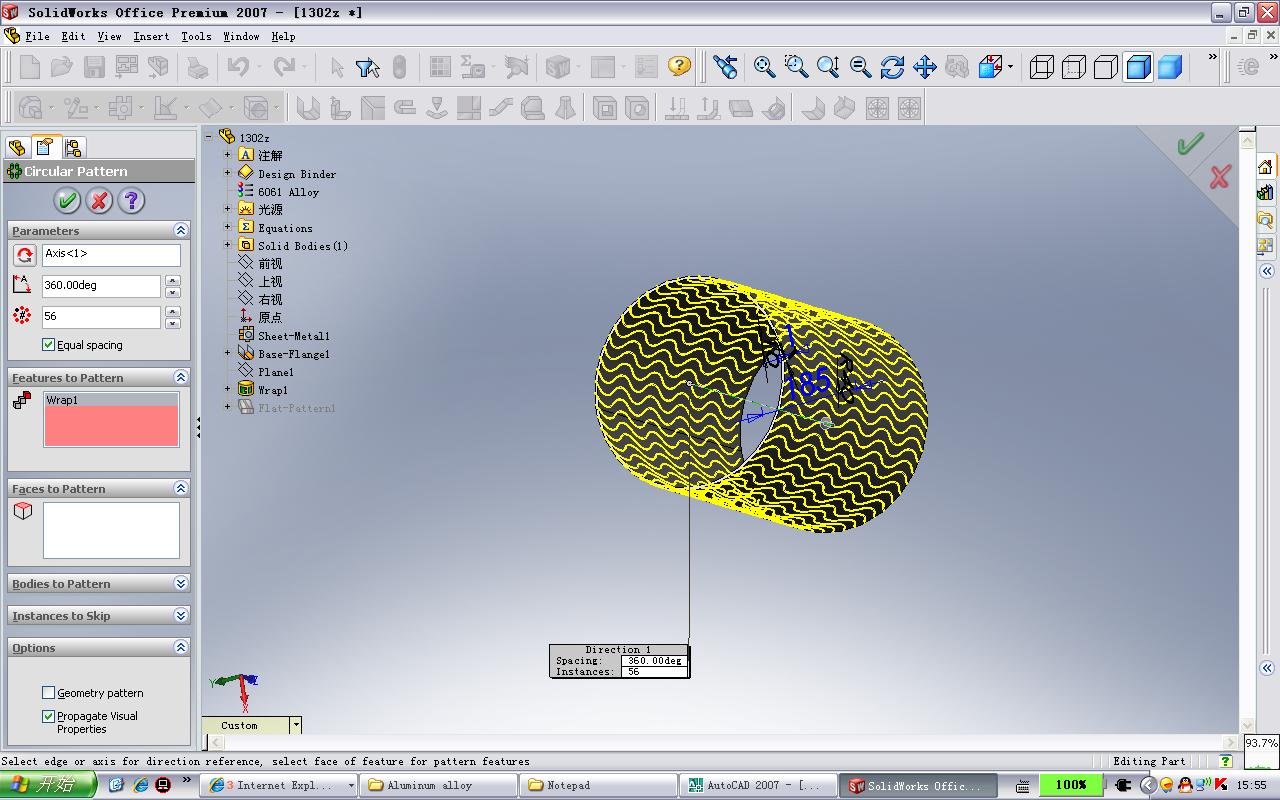Open the Custom view dropdown arrow
This screenshot has height=800, width=1280.
(x=295, y=725)
